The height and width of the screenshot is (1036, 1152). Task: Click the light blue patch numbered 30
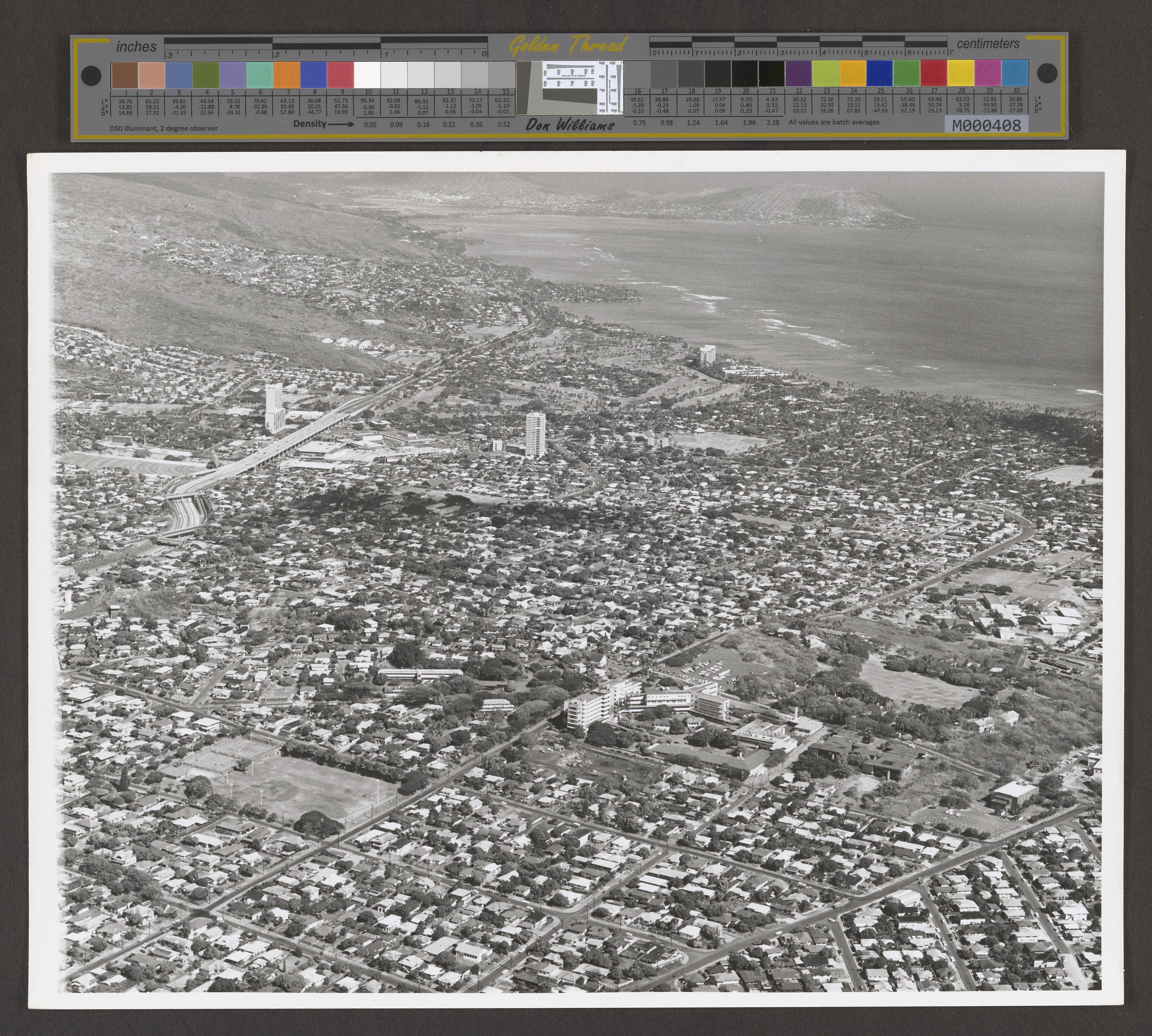pyautogui.click(x=1015, y=73)
